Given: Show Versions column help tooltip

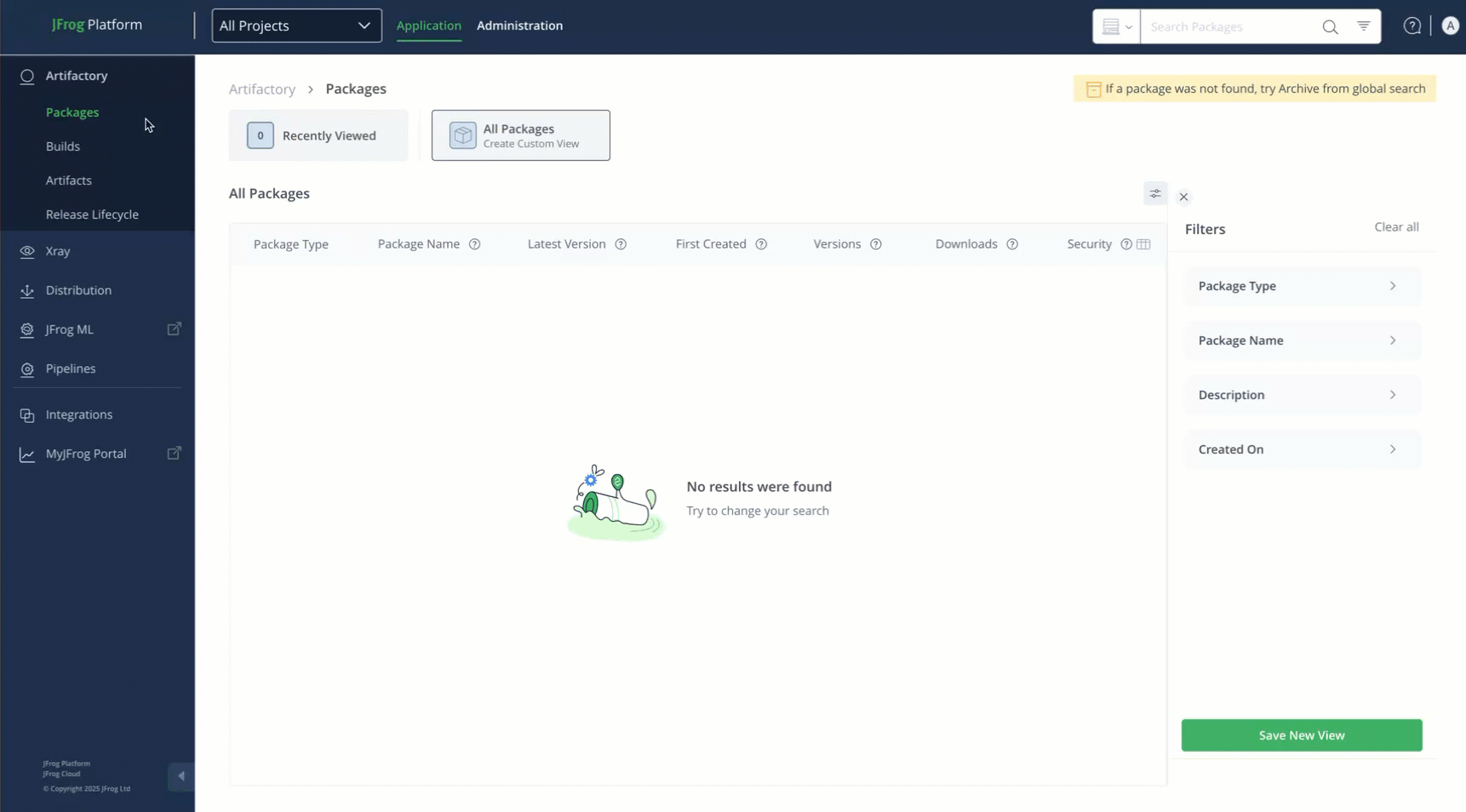Looking at the screenshot, I should (876, 244).
